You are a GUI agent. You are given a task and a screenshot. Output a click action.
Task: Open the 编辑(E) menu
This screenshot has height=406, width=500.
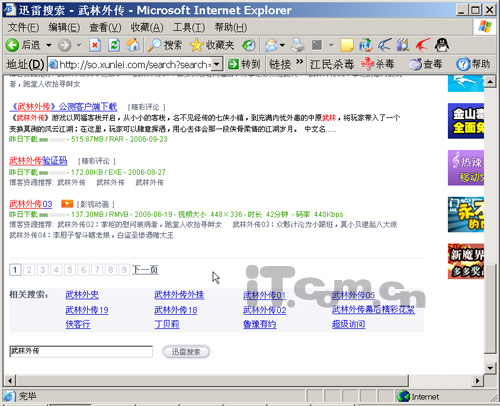tap(64, 27)
